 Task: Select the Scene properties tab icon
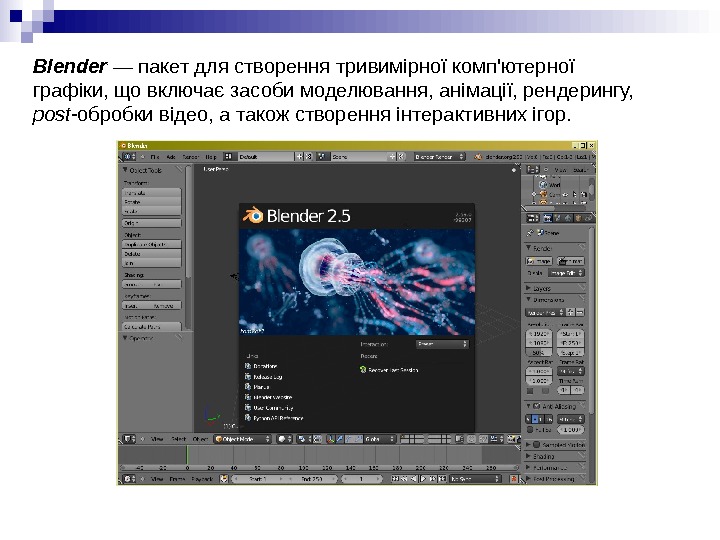pyautogui.click(x=557, y=218)
